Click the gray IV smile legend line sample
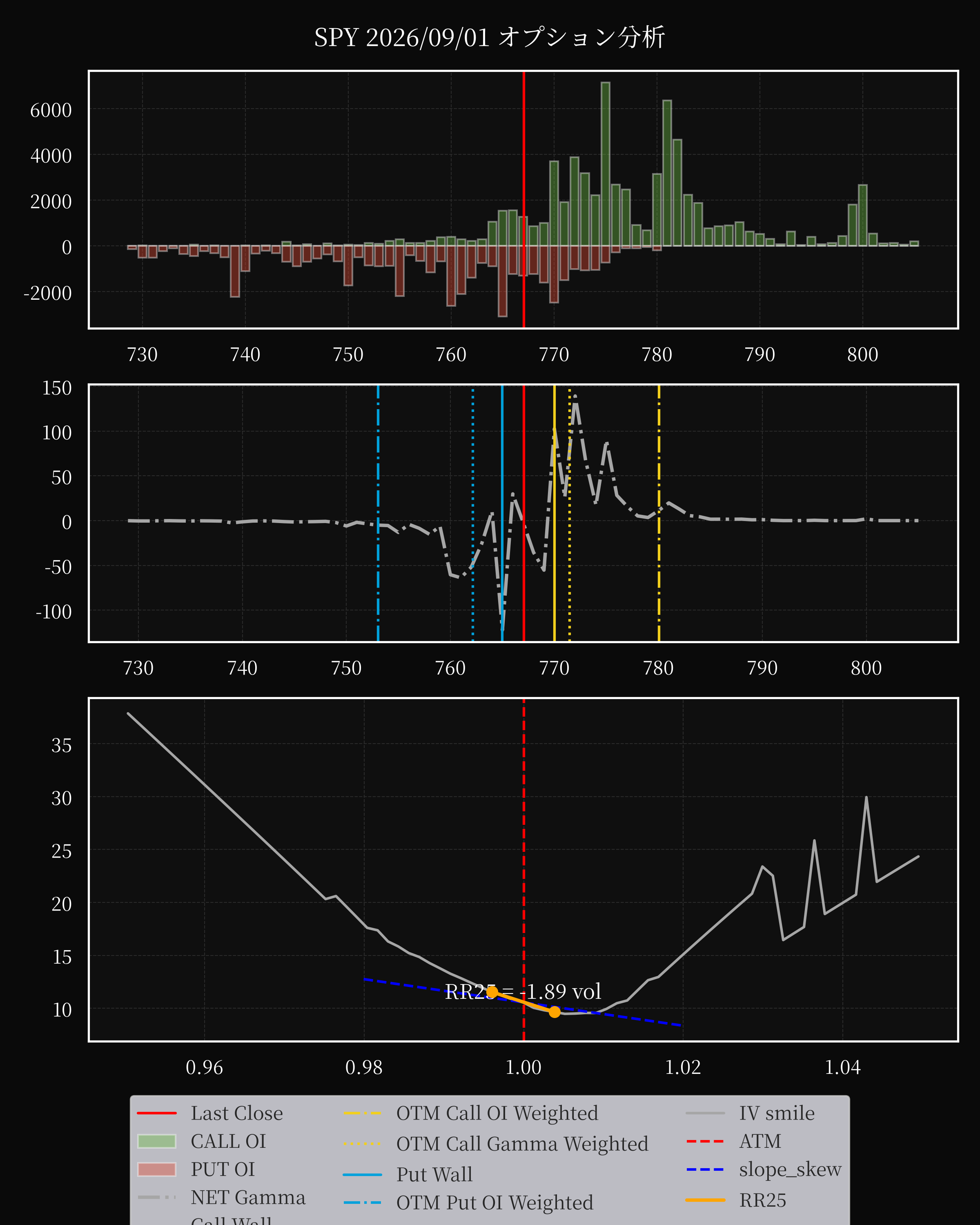The width and height of the screenshot is (980, 1225). click(705, 1113)
